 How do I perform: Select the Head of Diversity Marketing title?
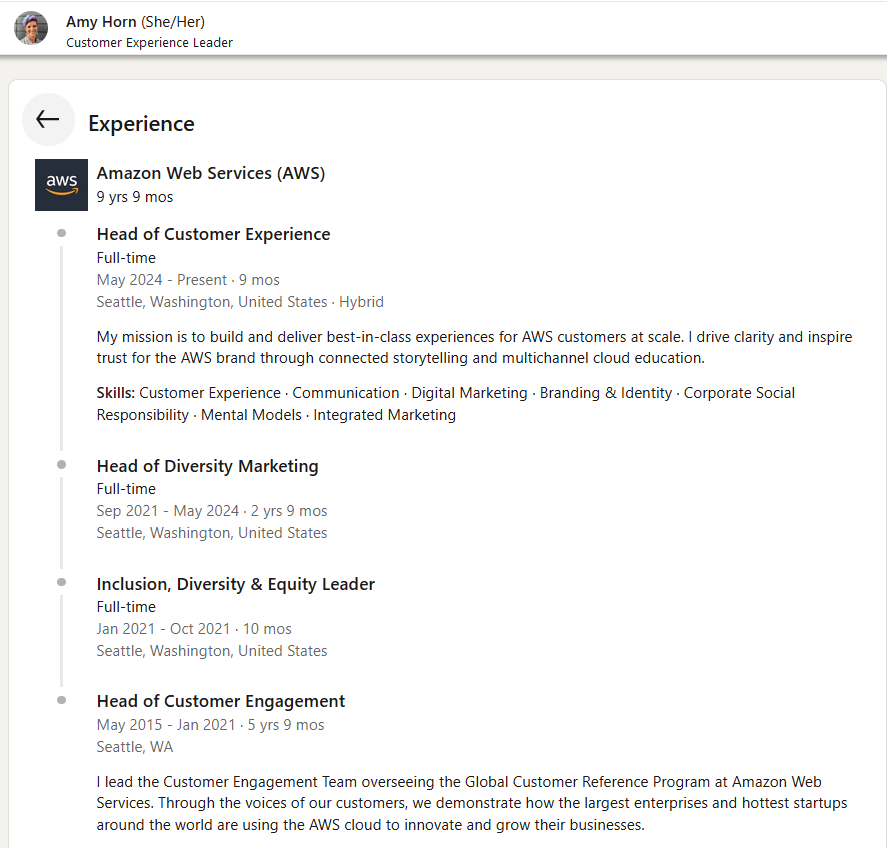(208, 466)
